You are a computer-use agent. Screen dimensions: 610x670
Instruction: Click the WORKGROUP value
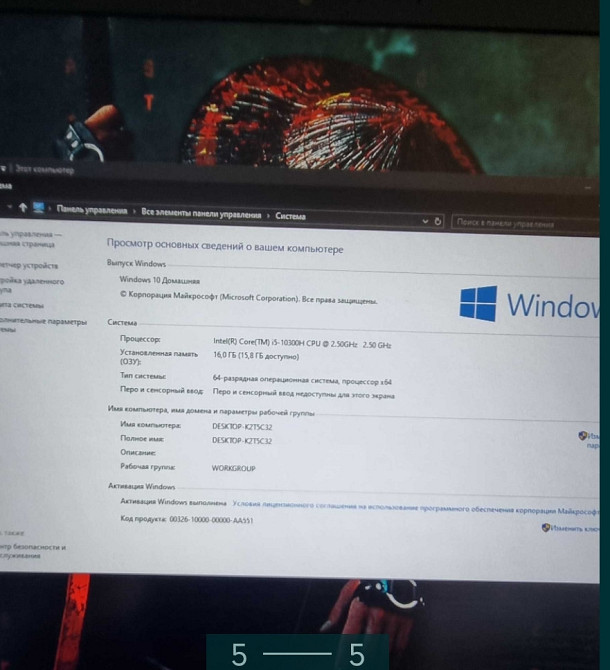(234, 468)
